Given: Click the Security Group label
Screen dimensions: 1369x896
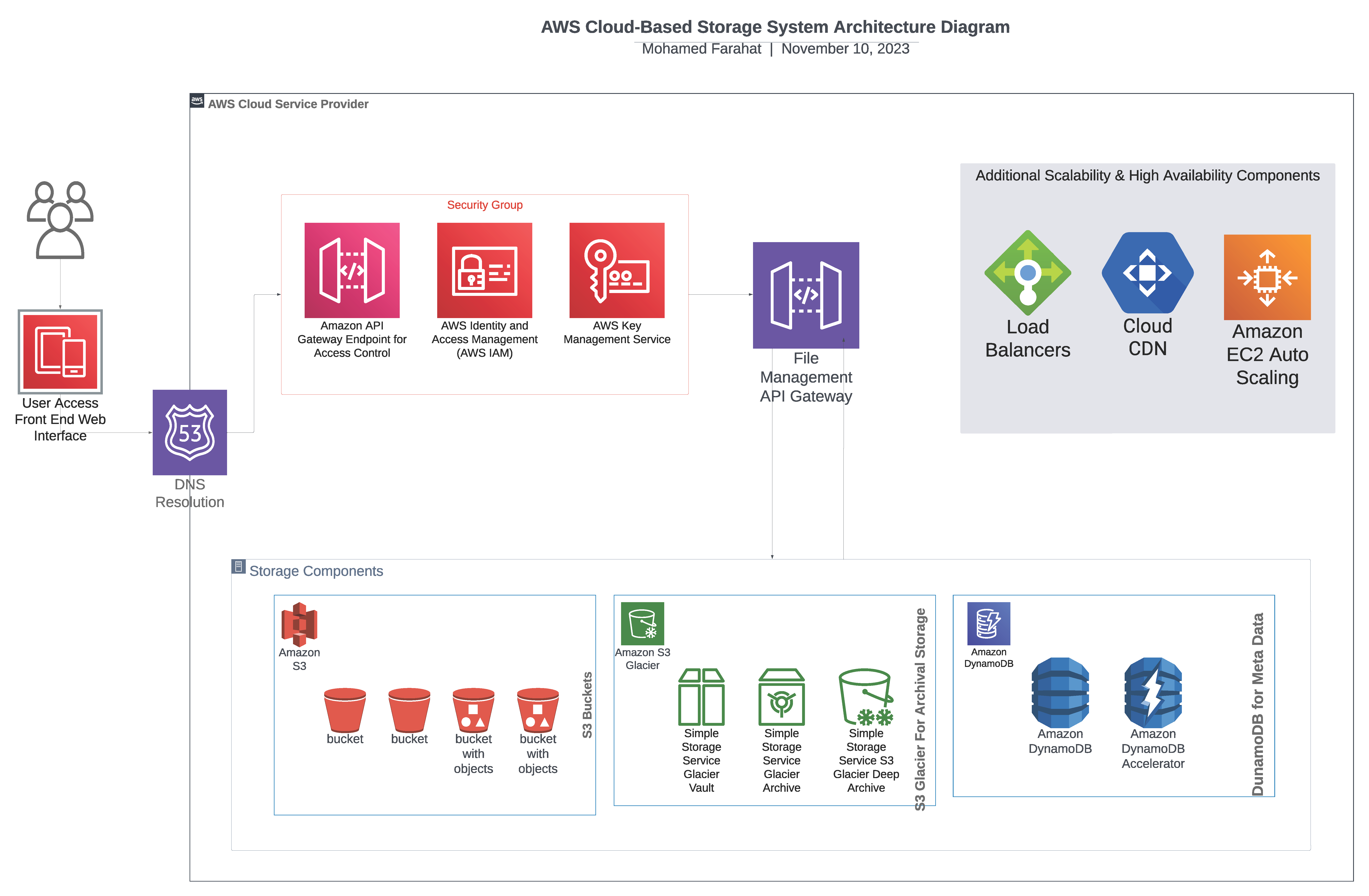Looking at the screenshot, I should pyautogui.click(x=485, y=205).
